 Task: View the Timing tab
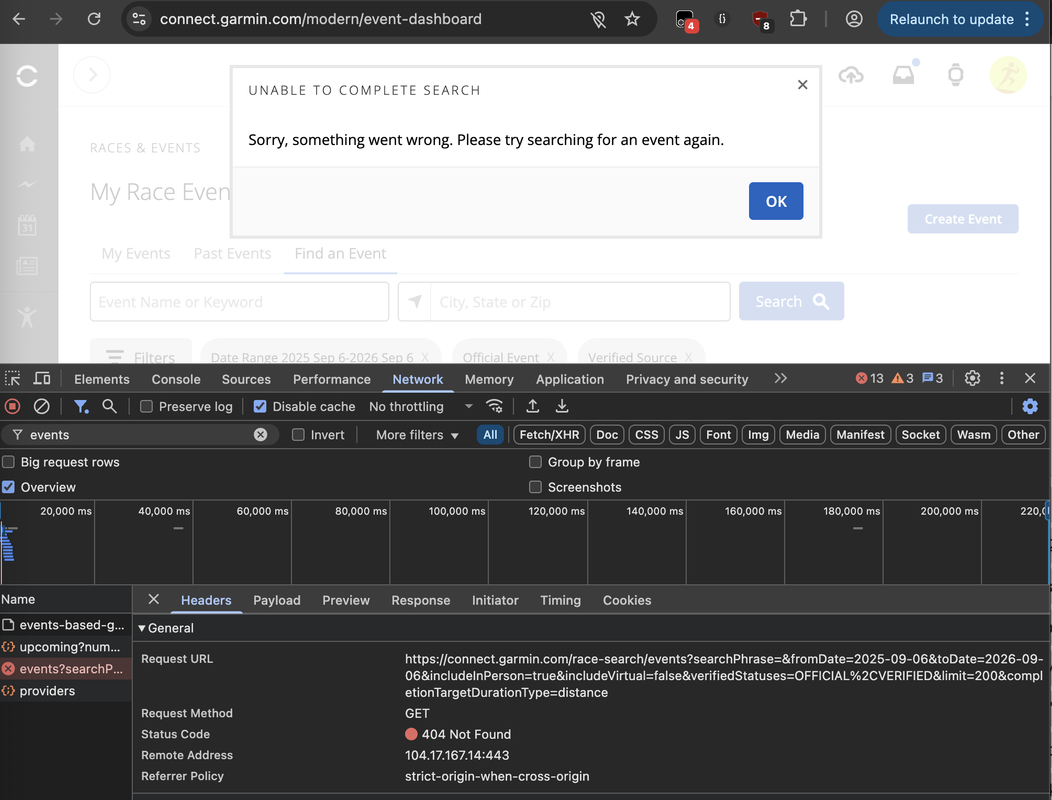click(x=560, y=601)
